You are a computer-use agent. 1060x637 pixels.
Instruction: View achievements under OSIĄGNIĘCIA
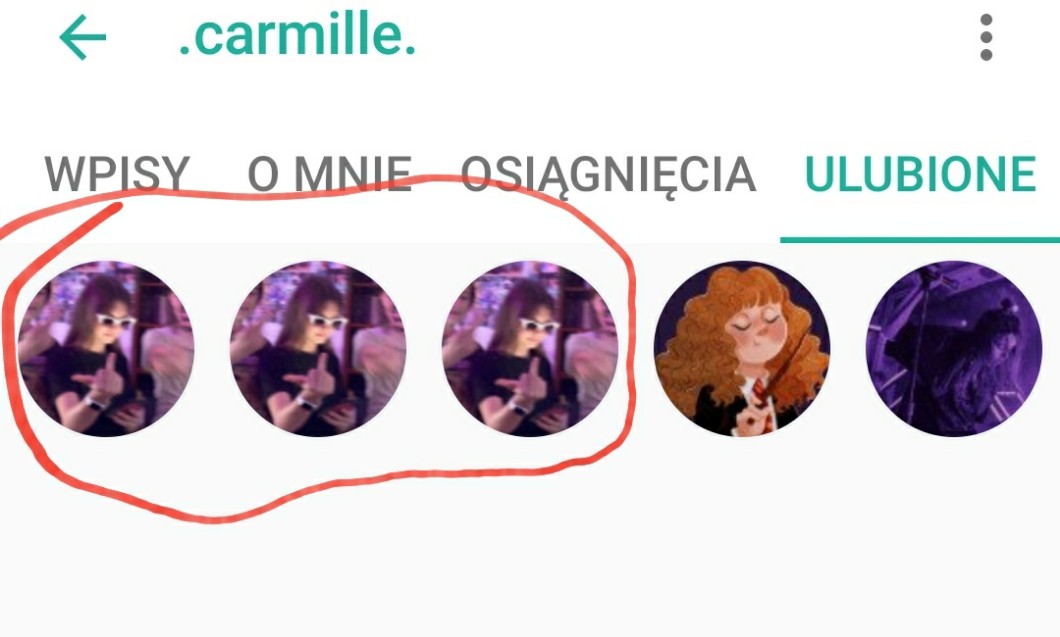pyautogui.click(x=608, y=176)
